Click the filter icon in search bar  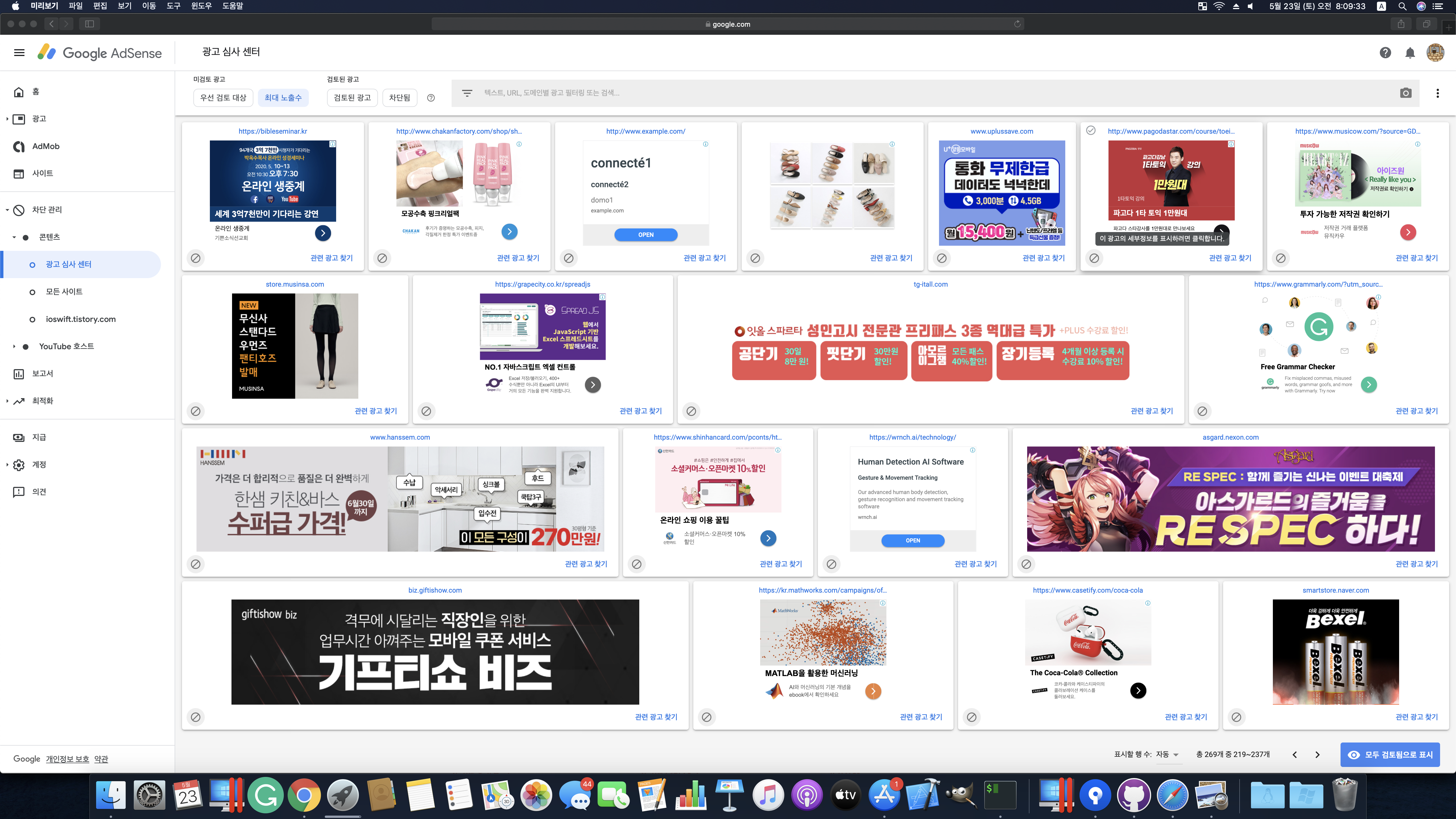(467, 93)
